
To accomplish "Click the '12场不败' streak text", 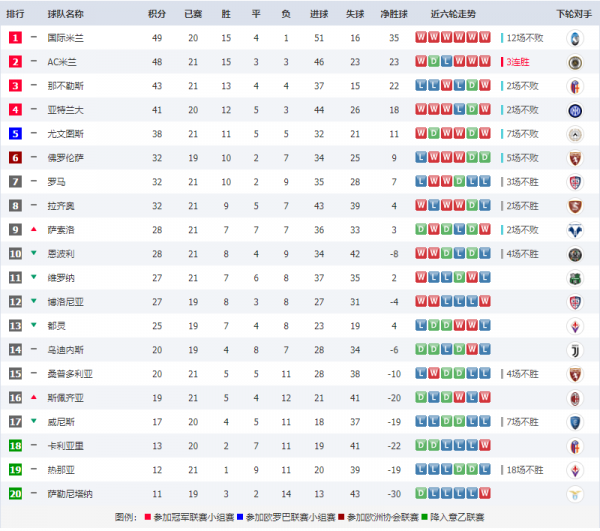I will pos(525,38).
